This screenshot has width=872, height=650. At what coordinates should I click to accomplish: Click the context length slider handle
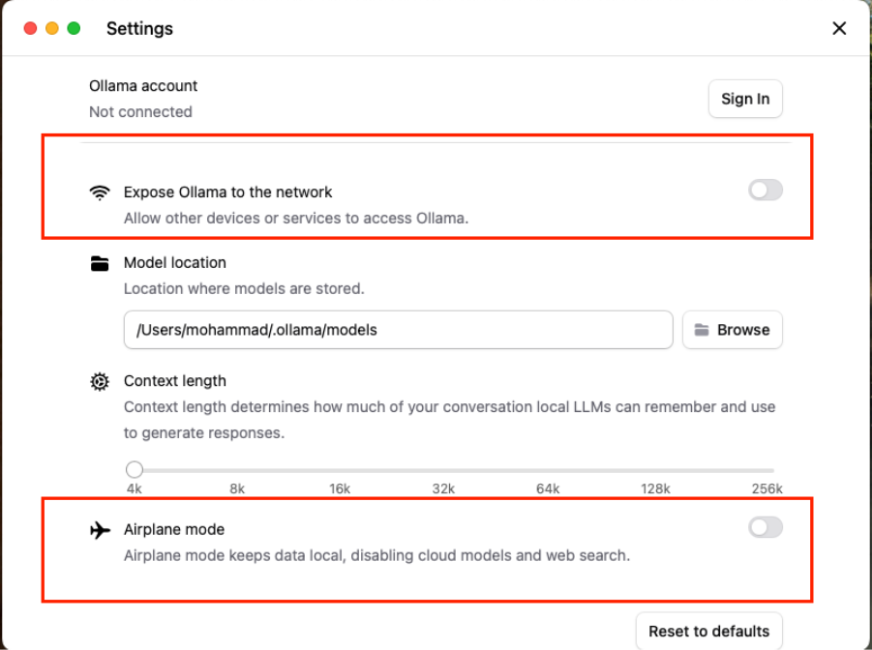(134, 469)
